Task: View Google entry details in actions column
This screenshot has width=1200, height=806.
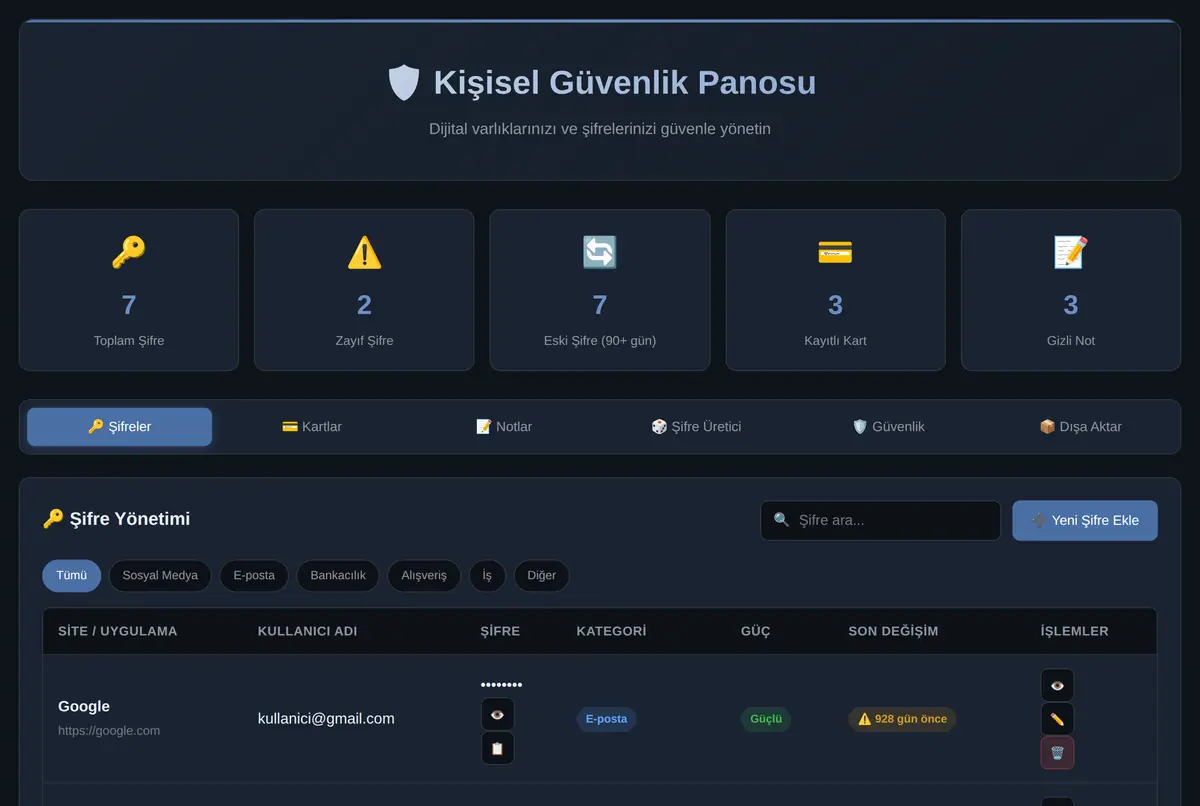Action: click(1057, 685)
